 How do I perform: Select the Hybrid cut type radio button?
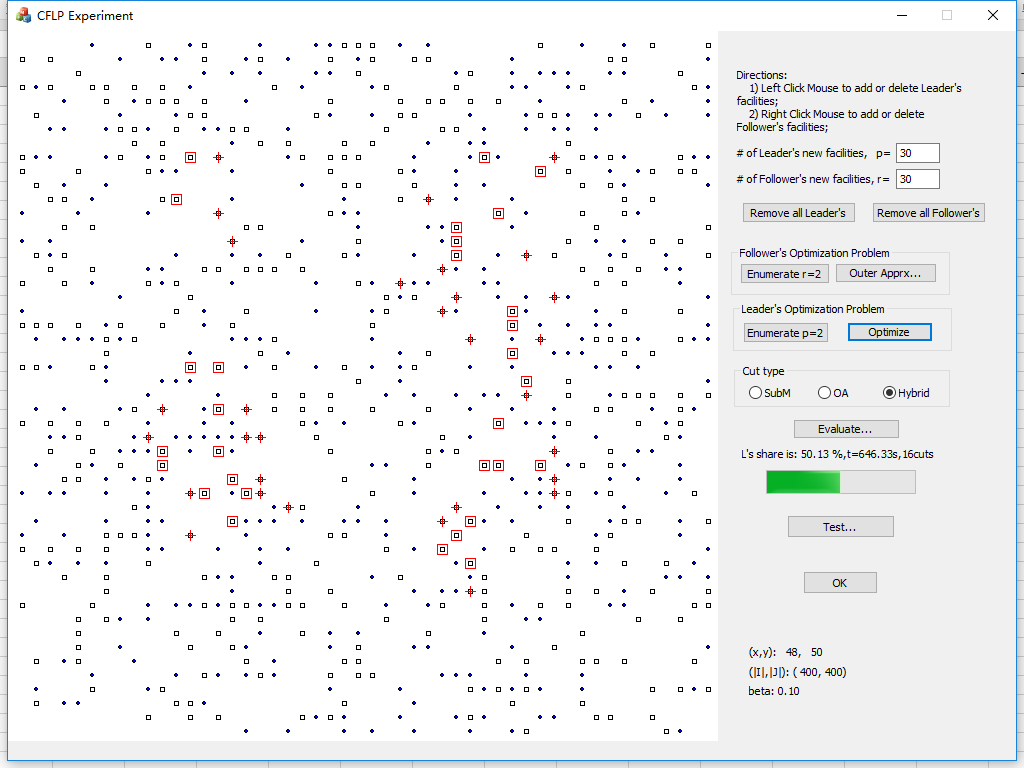coord(889,393)
